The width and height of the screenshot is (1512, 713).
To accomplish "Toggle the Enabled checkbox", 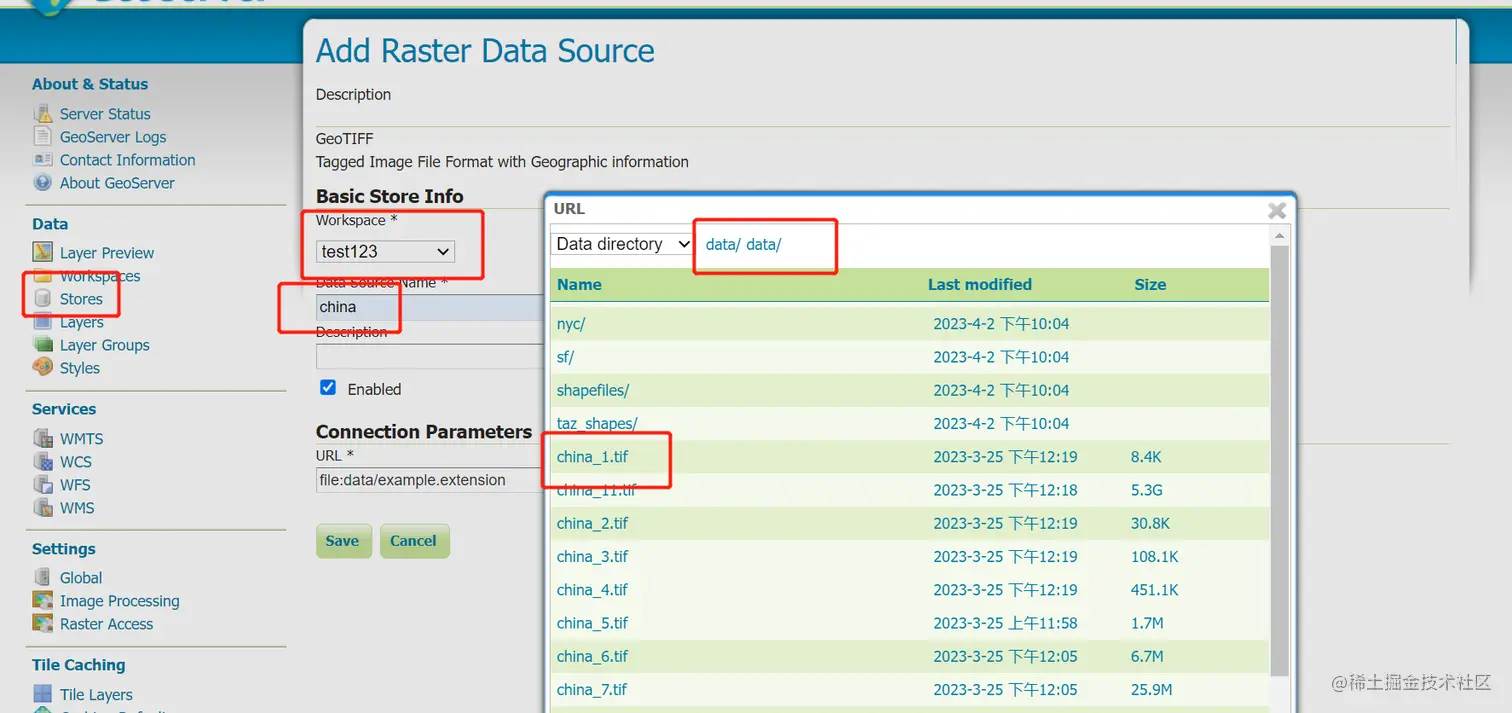I will click(328, 388).
